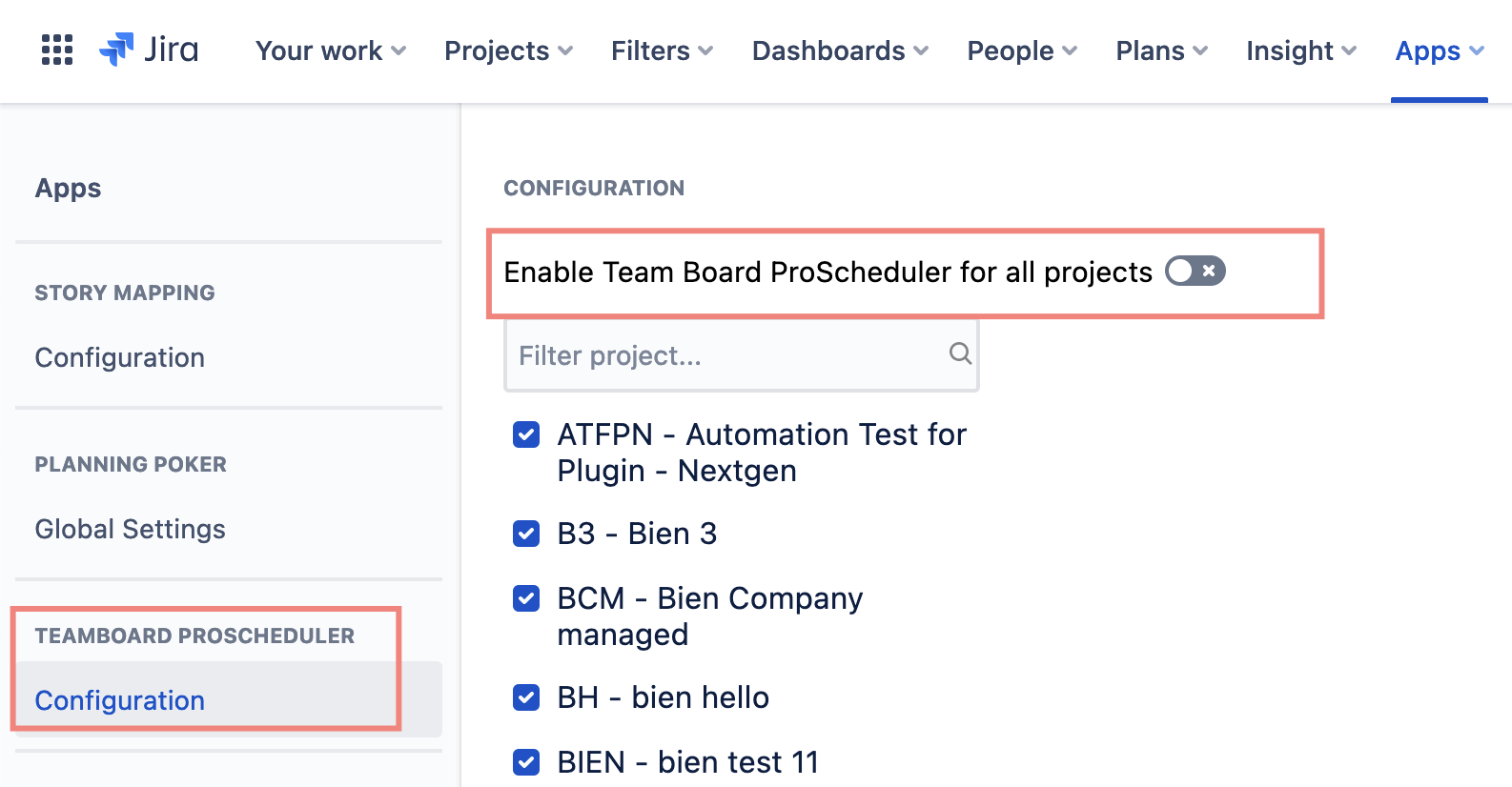Open the app switcher grid icon
This screenshot has height=787, width=1512.
(57, 50)
